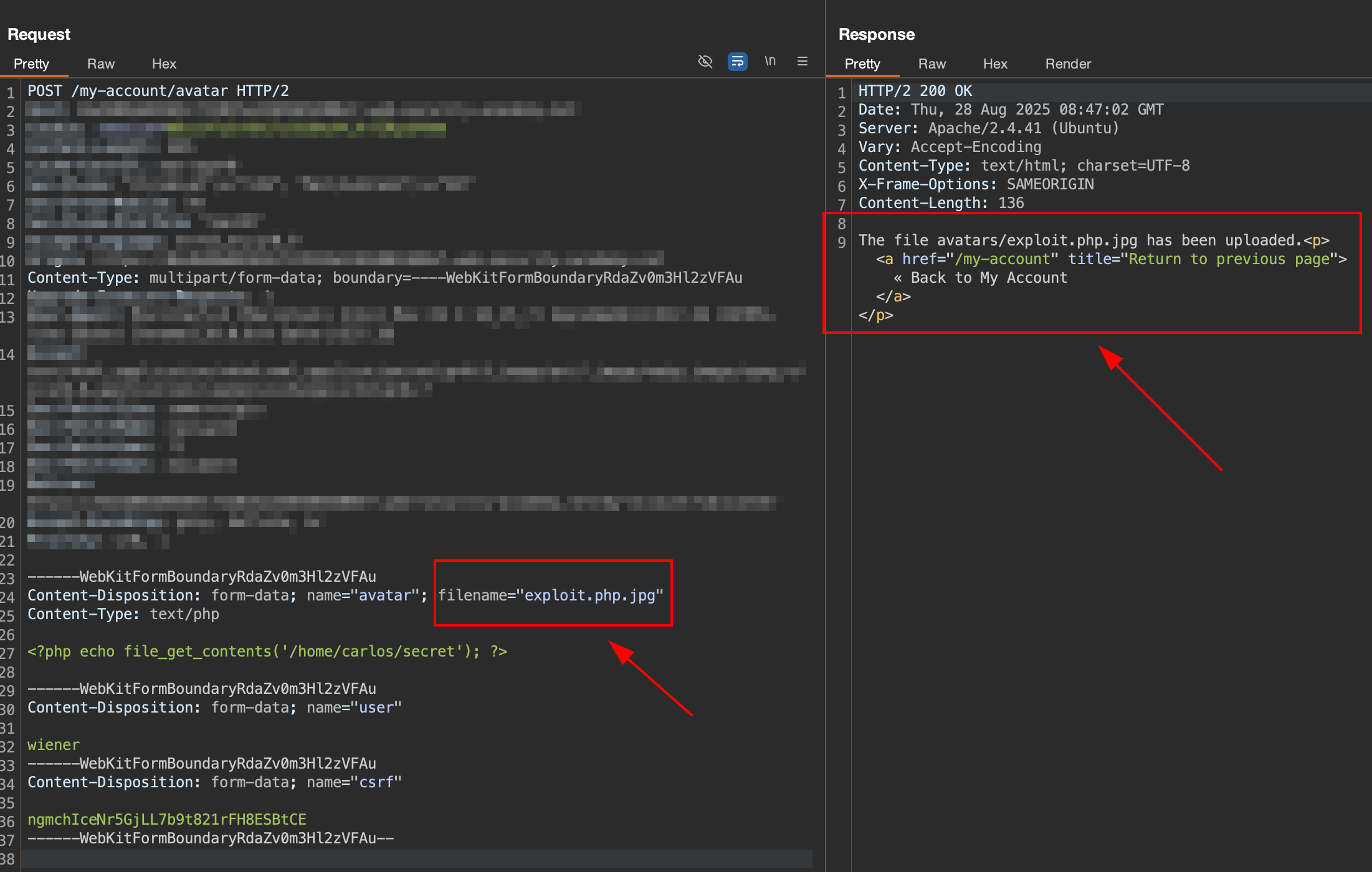Click empty line 38 of request editor
This screenshot has width=1372, height=872.
(x=249, y=858)
